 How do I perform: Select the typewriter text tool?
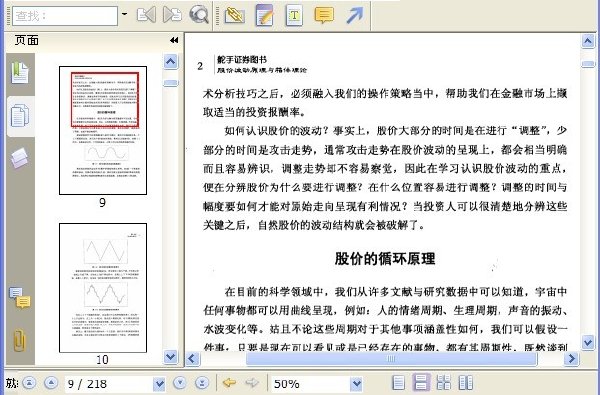coord(294,15)
